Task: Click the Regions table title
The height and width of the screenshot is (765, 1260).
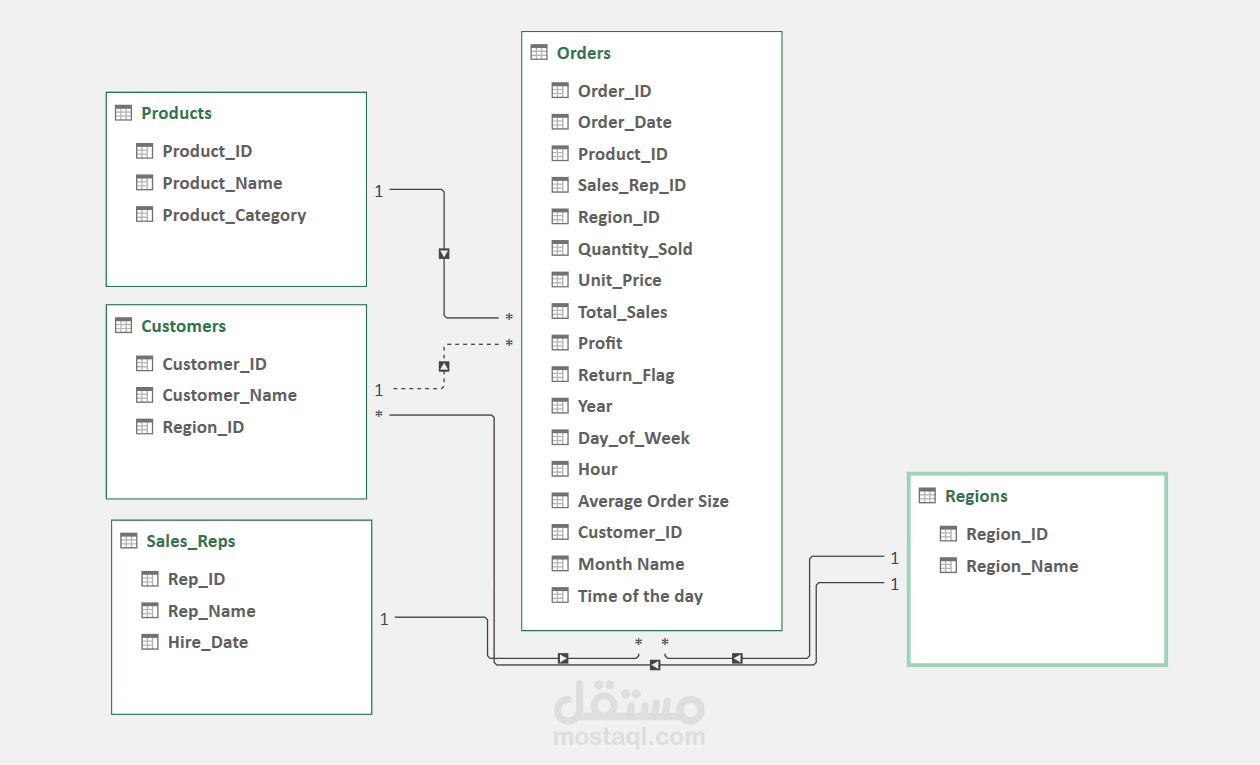Action: 976,496
